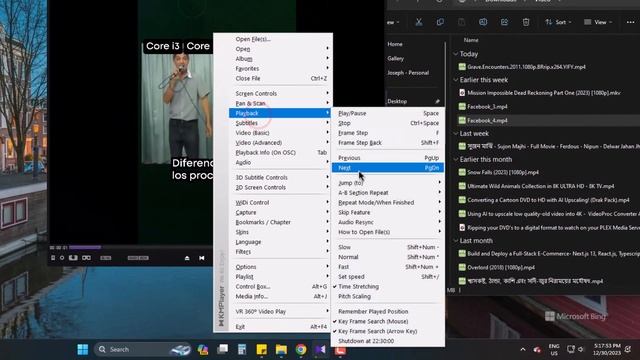Click the taskbar Search box

click(142, 349)
